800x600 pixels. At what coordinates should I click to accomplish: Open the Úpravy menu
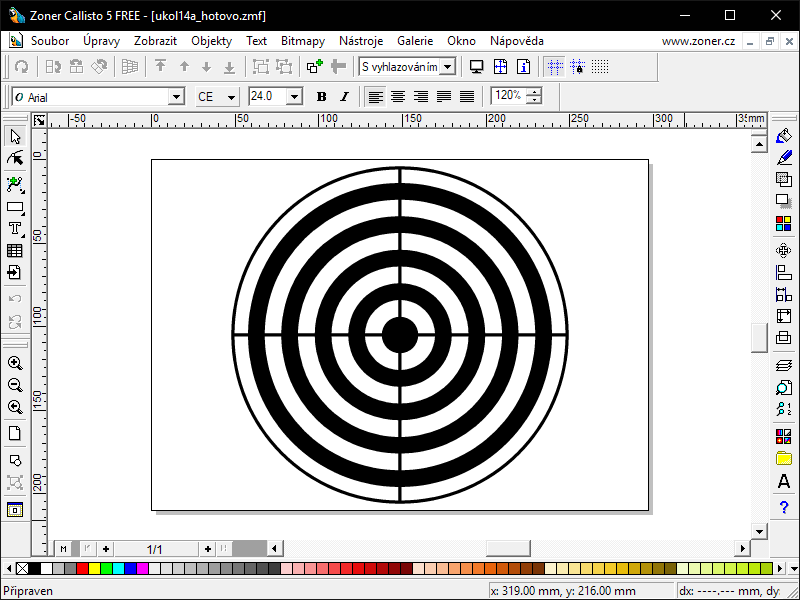click(102, 41)
